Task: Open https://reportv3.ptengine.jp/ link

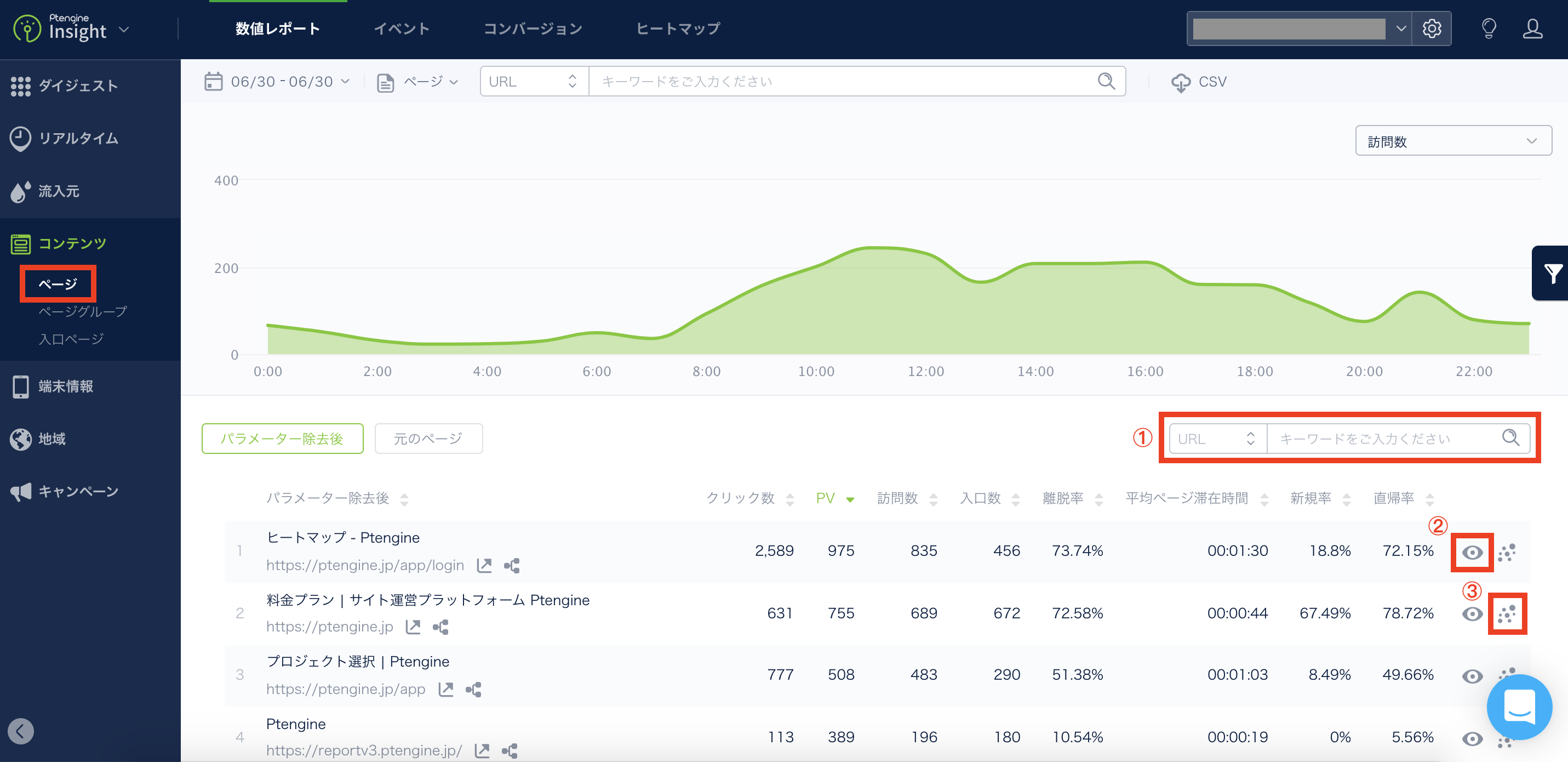Action: (x=364, y=750)
